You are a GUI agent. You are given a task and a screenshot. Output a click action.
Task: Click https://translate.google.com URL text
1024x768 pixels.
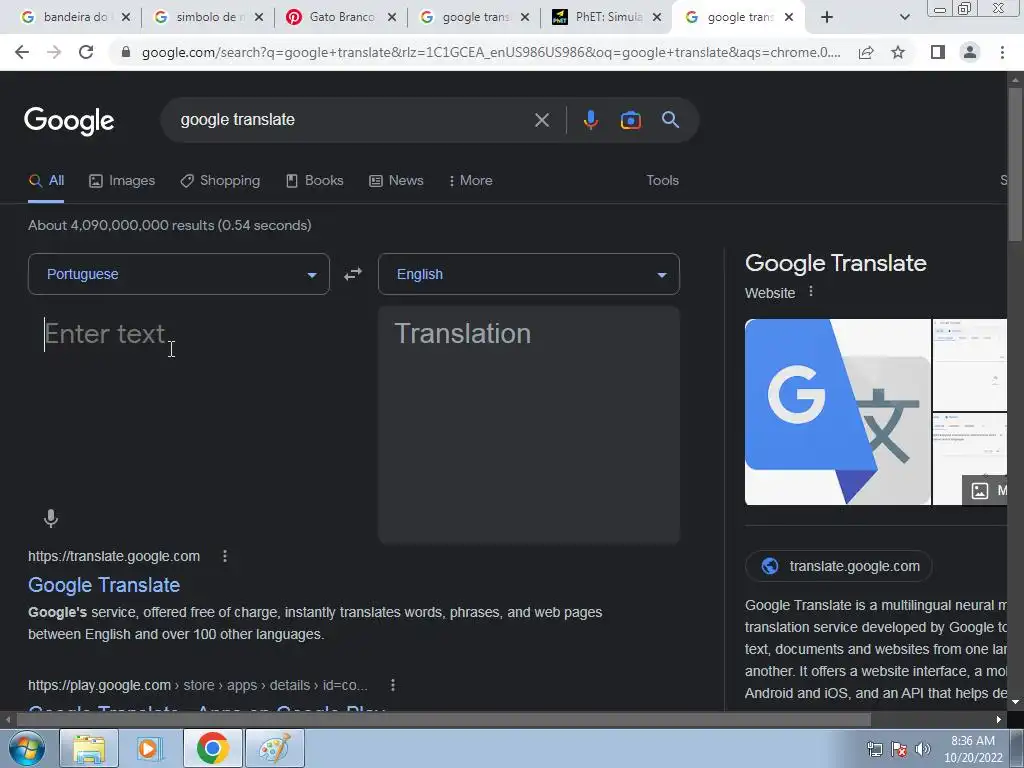(x=114, y=556)
